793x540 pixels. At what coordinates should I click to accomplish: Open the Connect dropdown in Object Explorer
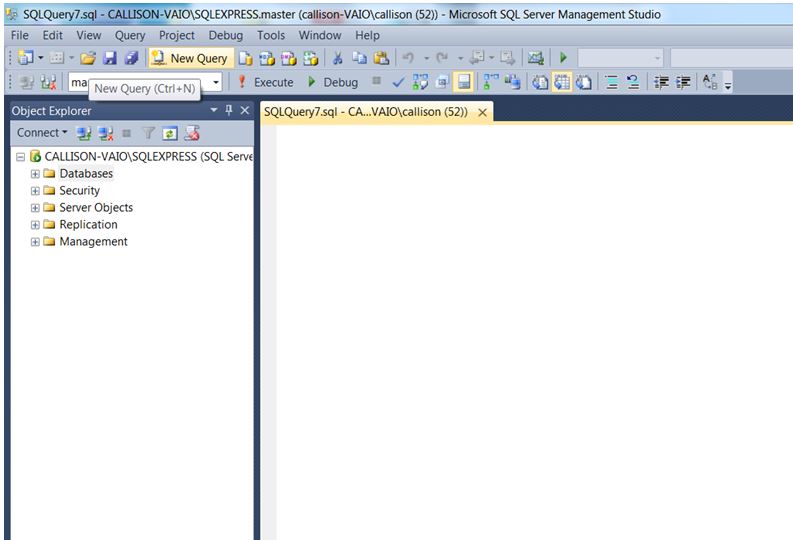tap(41, 133)
